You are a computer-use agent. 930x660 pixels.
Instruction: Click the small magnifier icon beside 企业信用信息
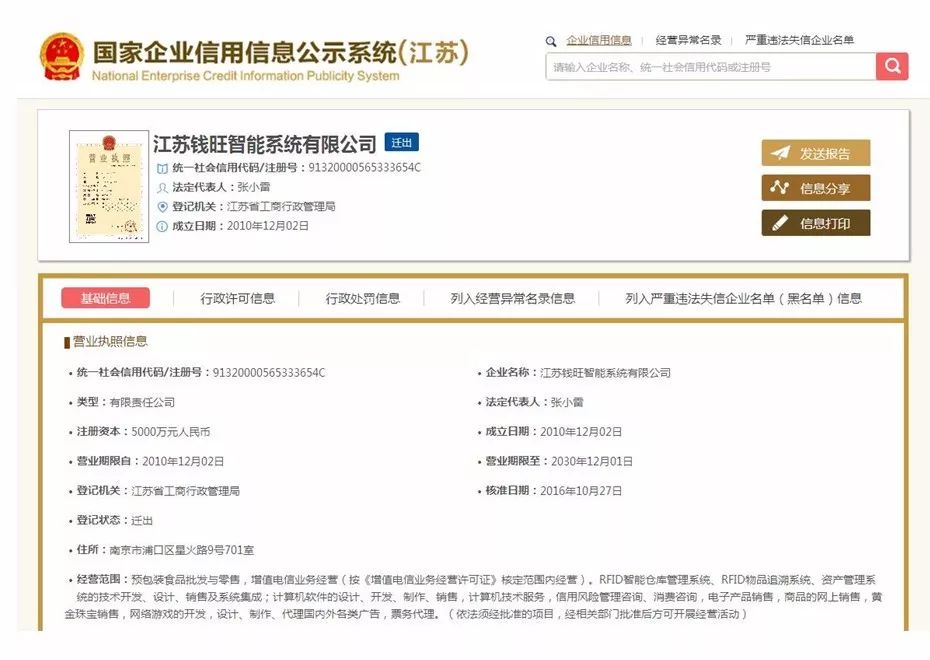click(x=551, y=41)
